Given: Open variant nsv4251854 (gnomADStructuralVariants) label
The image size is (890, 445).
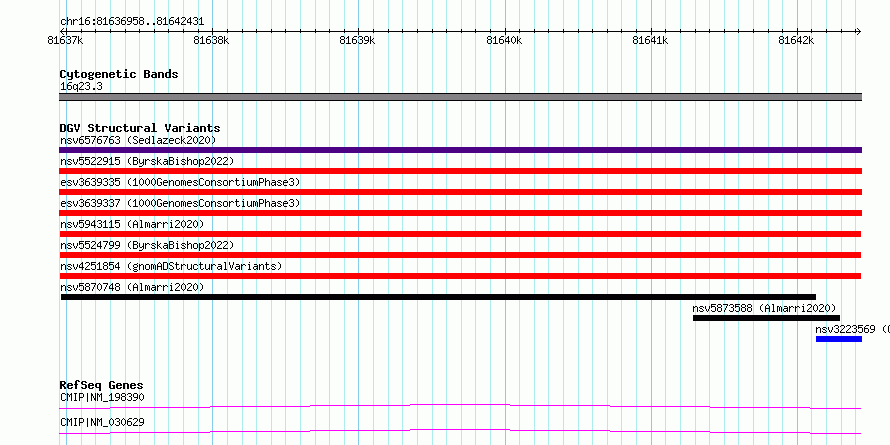Looking at the screenshot, I should tap(171, 266).
